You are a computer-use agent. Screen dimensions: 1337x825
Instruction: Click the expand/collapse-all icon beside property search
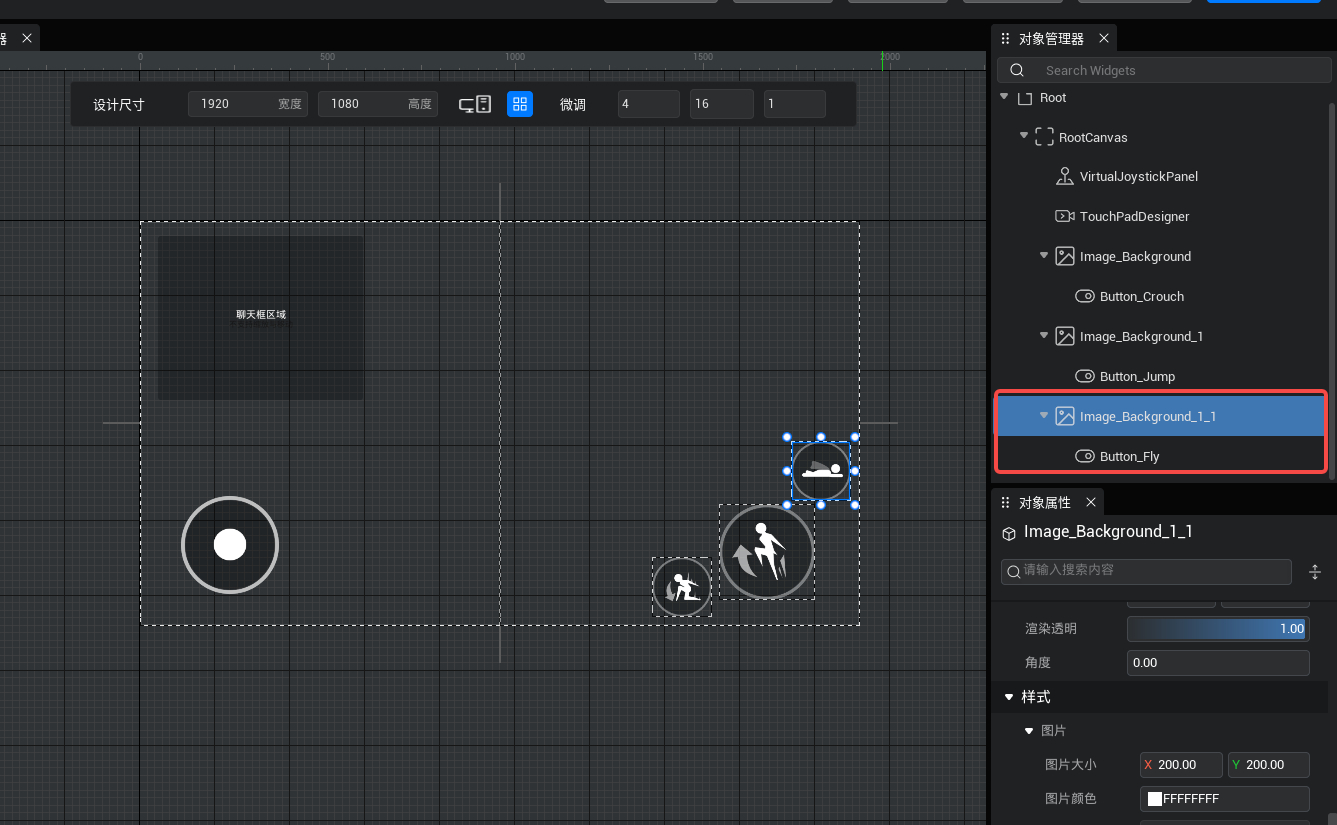[1314, 572]
